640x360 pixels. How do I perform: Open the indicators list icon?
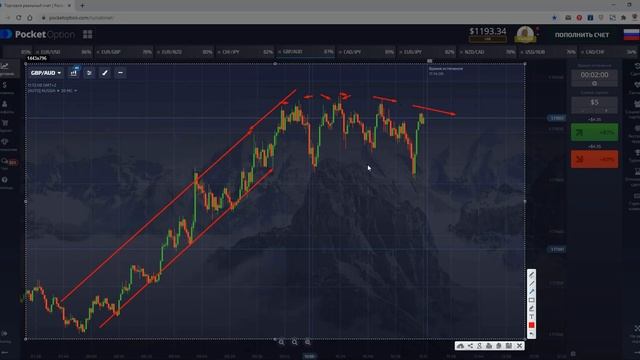tap(89, 73)
